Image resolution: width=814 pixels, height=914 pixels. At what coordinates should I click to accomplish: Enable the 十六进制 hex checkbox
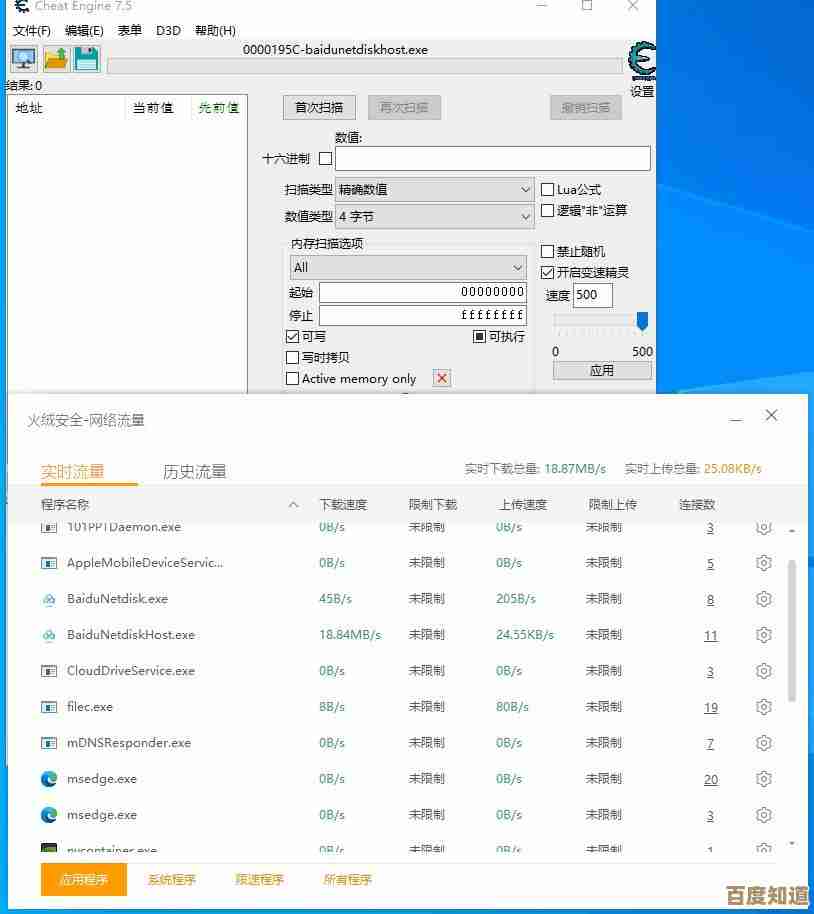point(325,158)
